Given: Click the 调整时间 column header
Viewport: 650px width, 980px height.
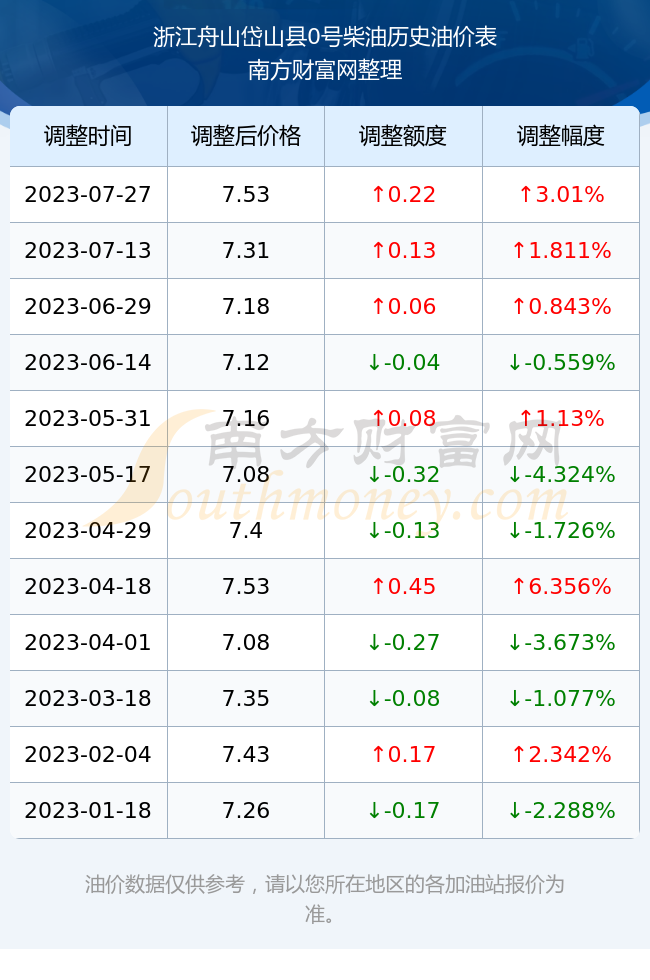Looking at the screenshot, I should tap(88, 136).
